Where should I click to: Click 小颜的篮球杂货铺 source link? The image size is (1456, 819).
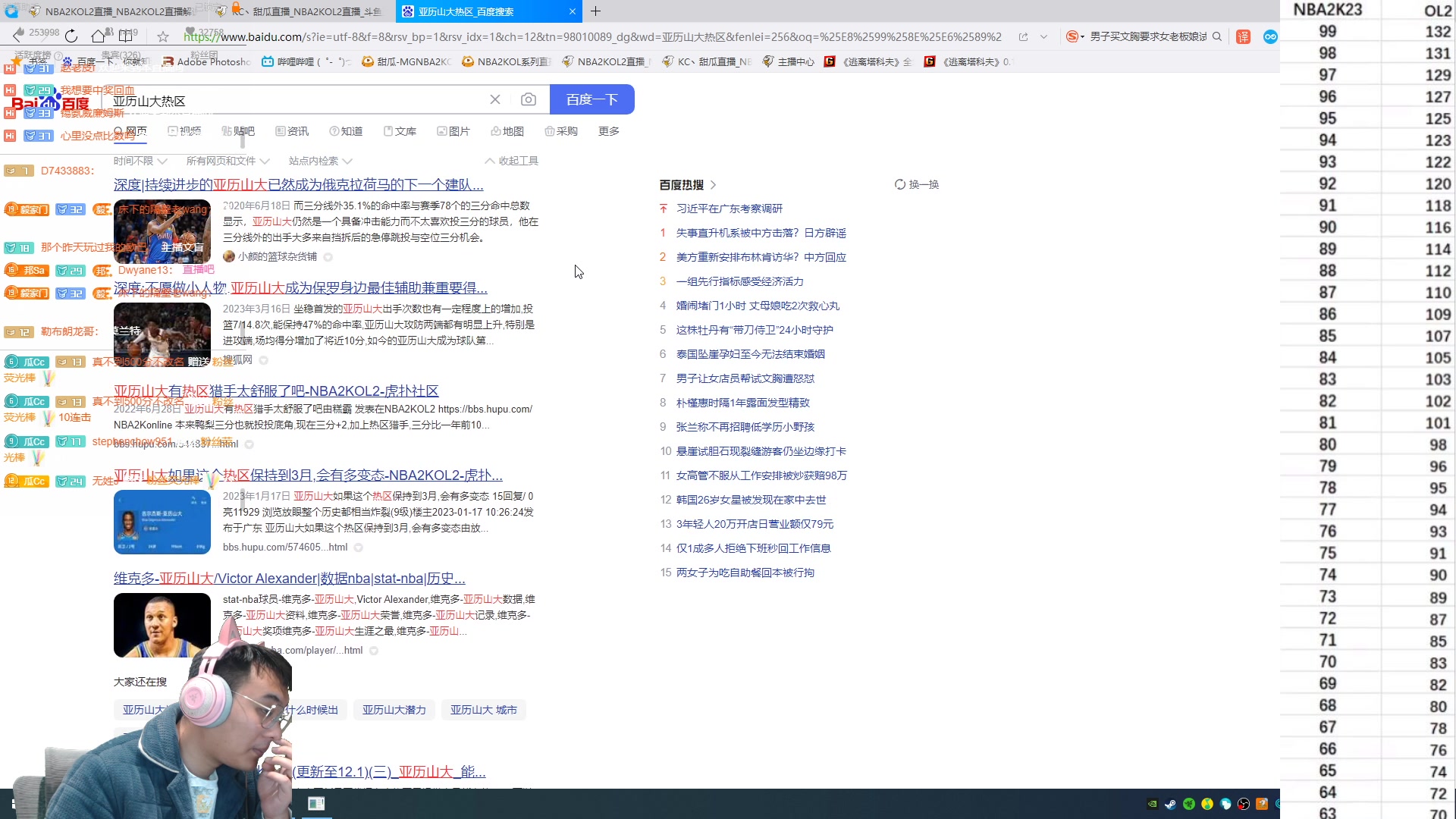coord(278,257)
